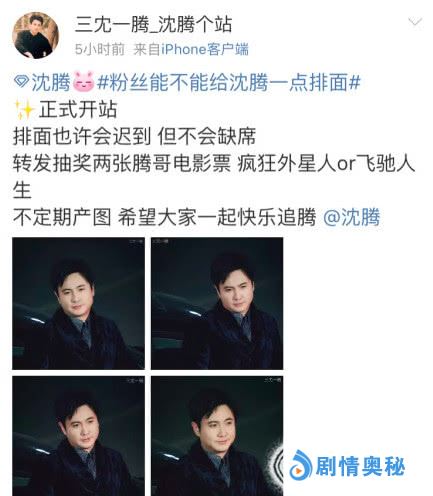Tap the sparkles emoji before 正式开站
Image resolution: width=433 pixels, height=496 pixels.
24,109
